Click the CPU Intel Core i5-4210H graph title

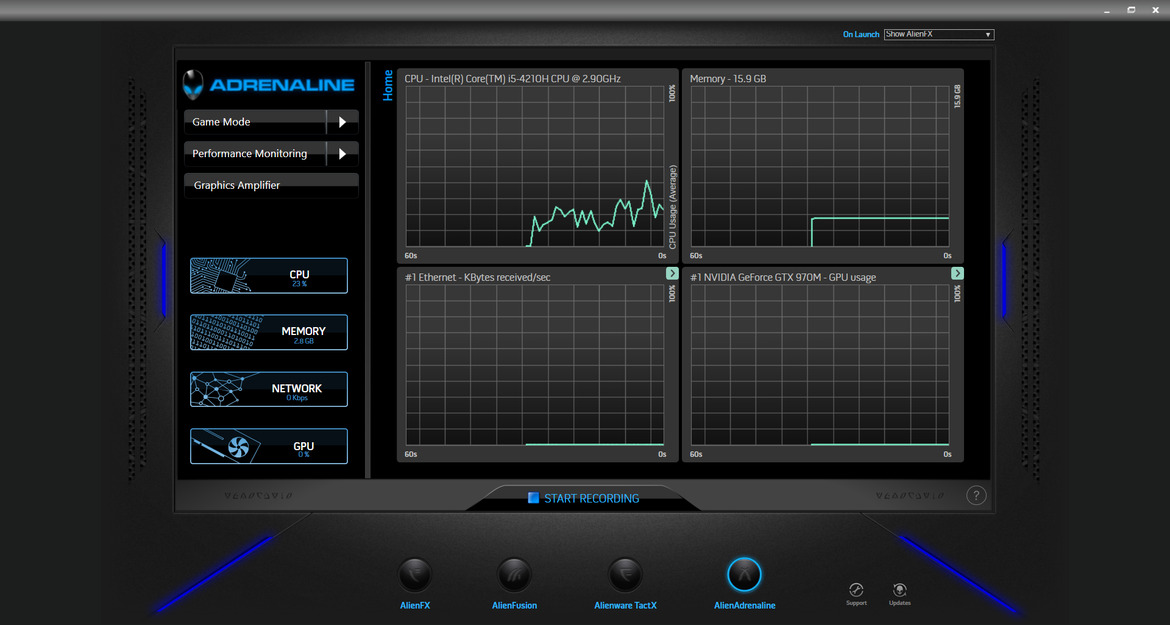[x=513, y=78]
